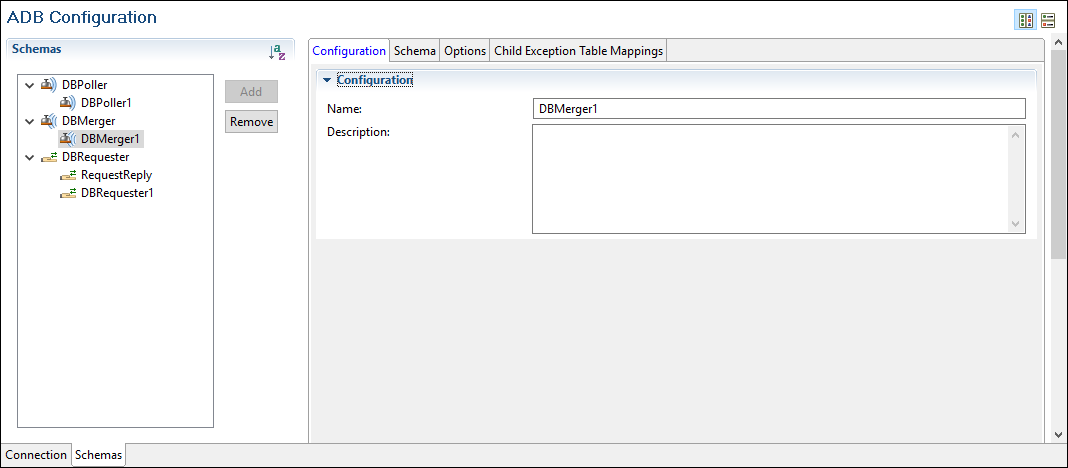Open the Options tab
1068x468 pixels.
465,51
